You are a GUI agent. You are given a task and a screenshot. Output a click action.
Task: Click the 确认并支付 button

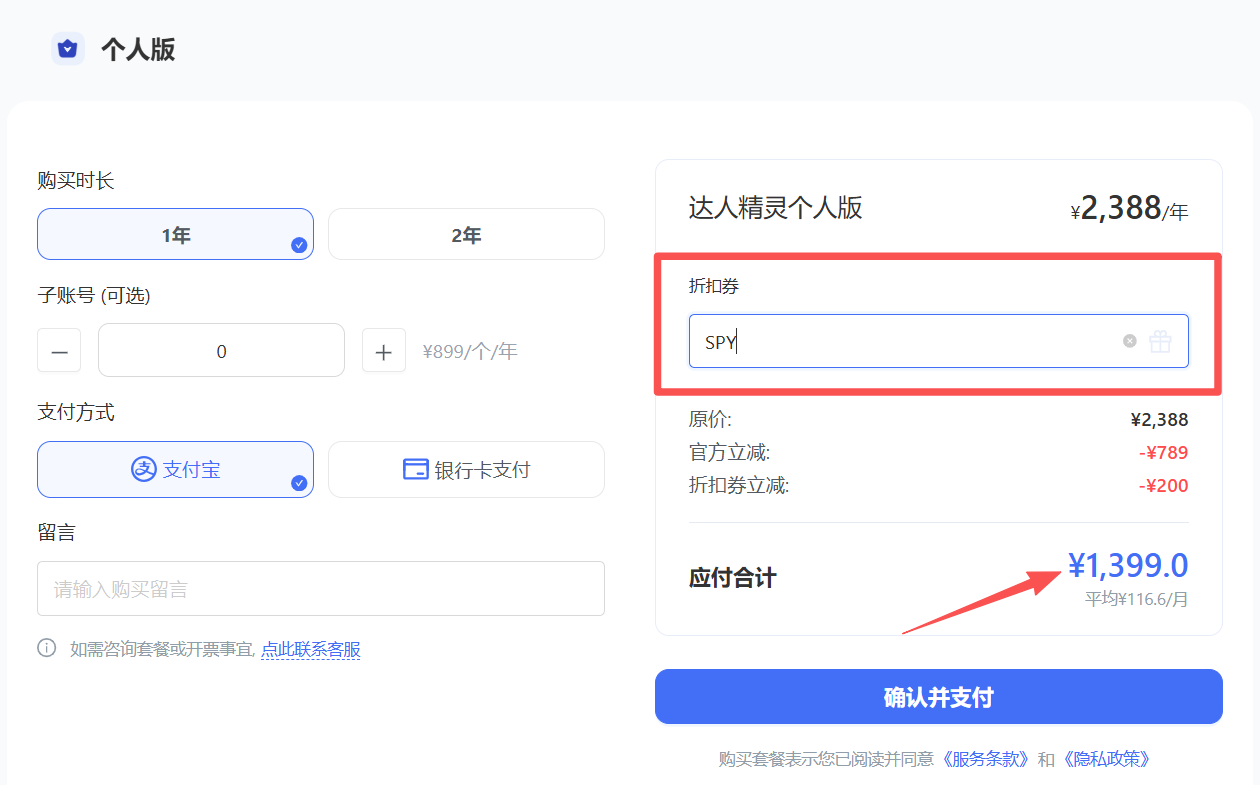939,696
